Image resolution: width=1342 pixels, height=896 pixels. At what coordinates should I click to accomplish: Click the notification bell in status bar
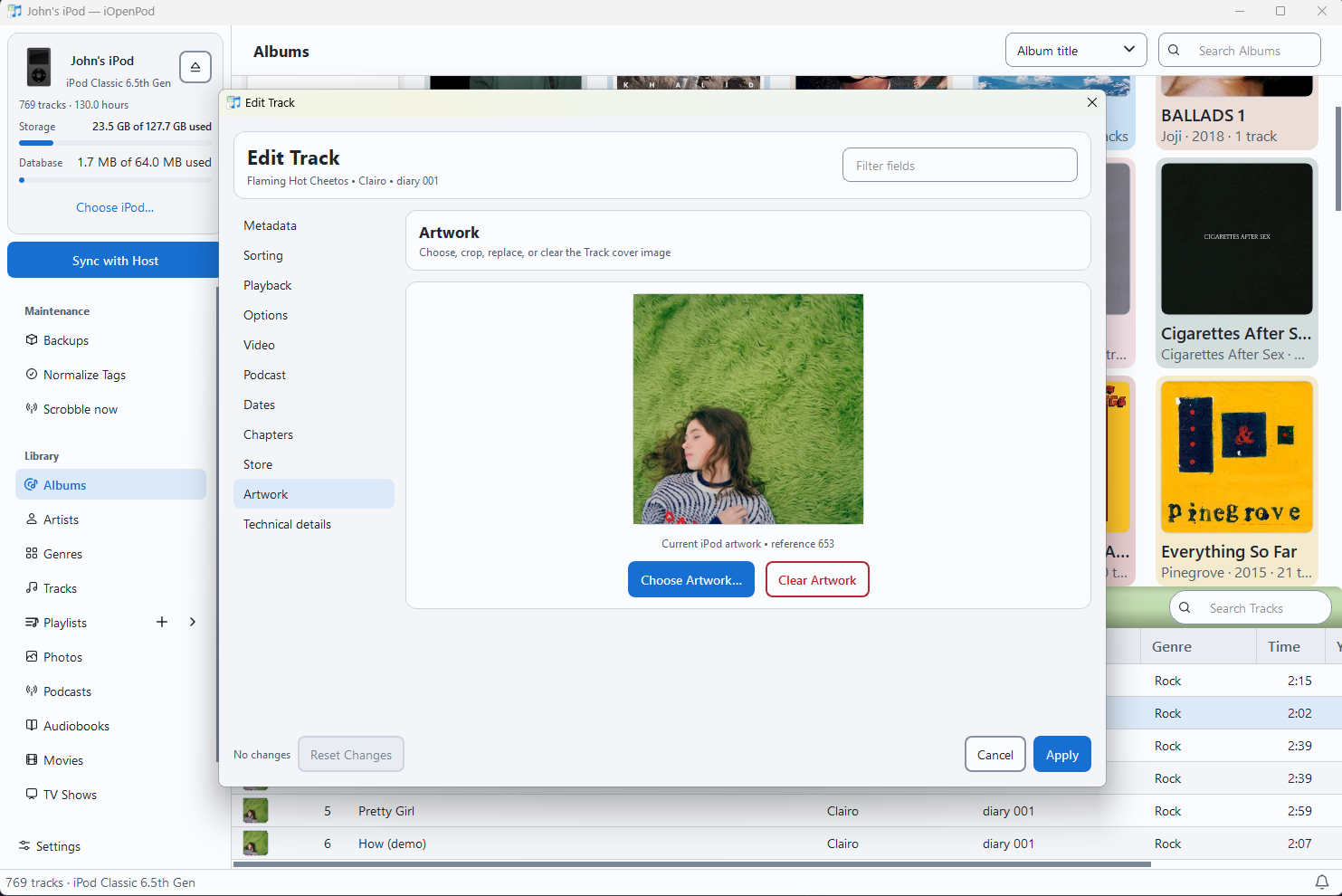1322,882
